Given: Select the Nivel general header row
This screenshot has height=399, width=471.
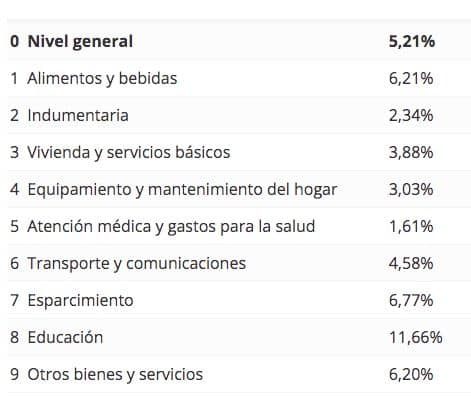Looking at the screenshot, I should tap(239, 41).
